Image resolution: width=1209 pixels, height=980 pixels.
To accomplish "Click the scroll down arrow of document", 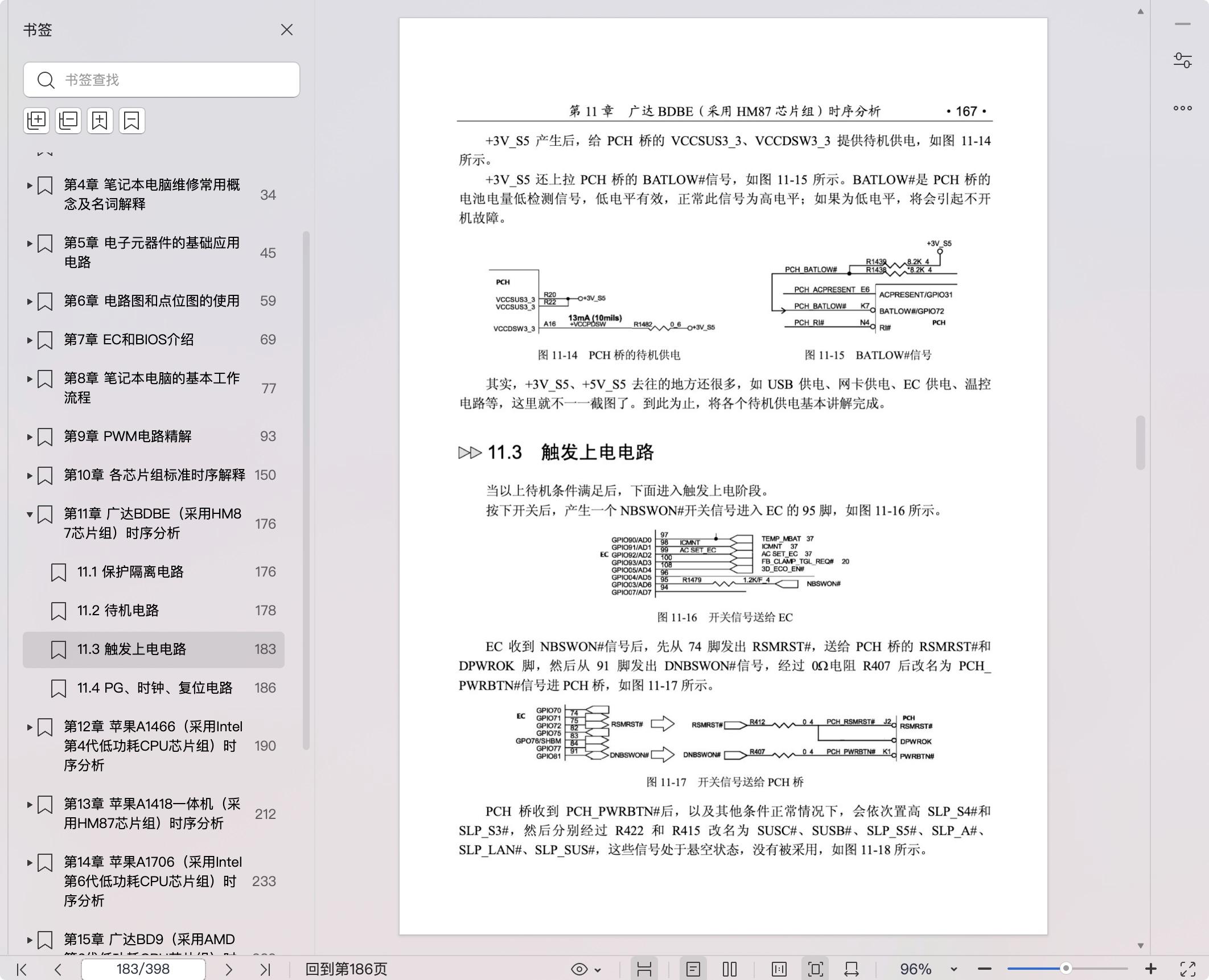I will coord(1140,945).
